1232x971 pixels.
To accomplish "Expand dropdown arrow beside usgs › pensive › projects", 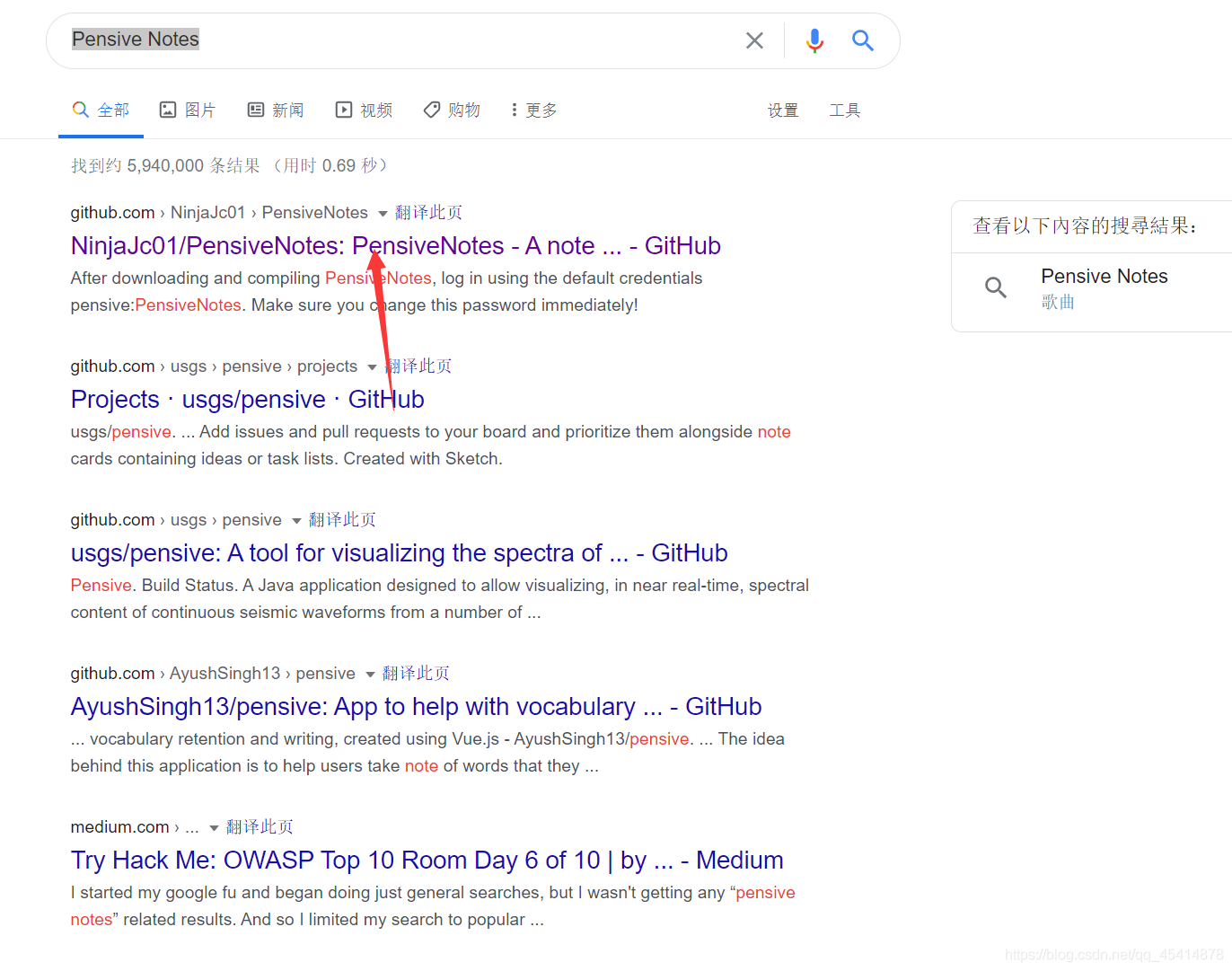I will 372,367.
